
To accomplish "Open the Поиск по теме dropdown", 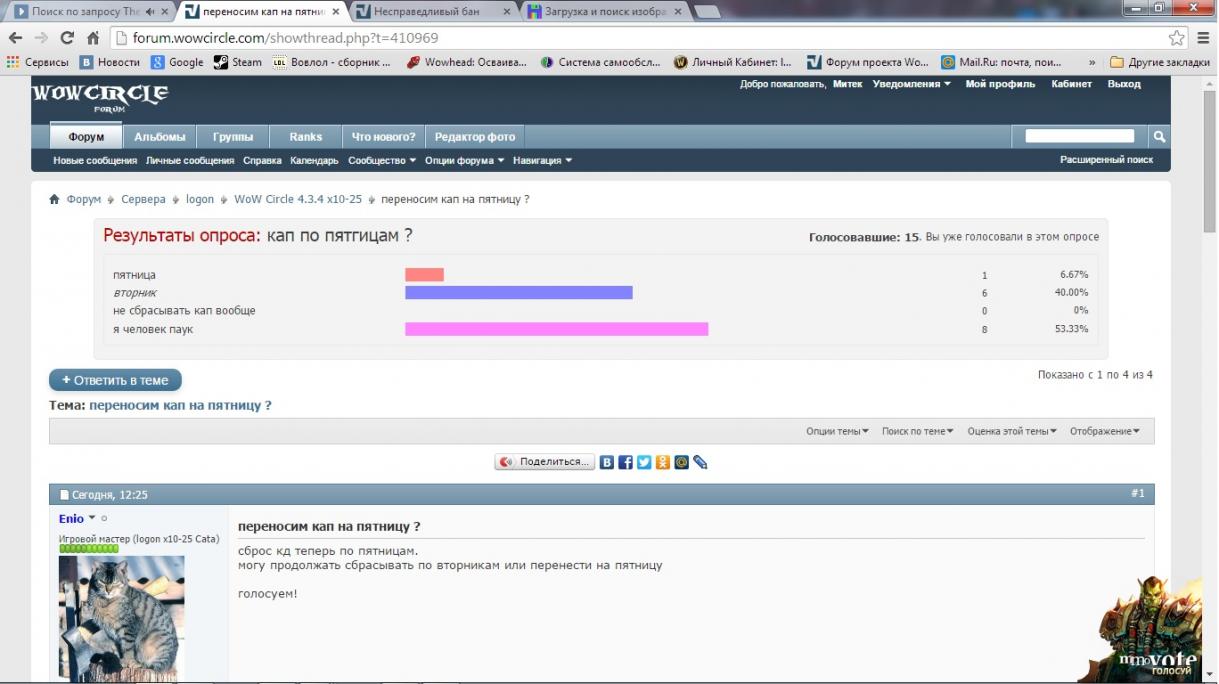I will (917, 431).
